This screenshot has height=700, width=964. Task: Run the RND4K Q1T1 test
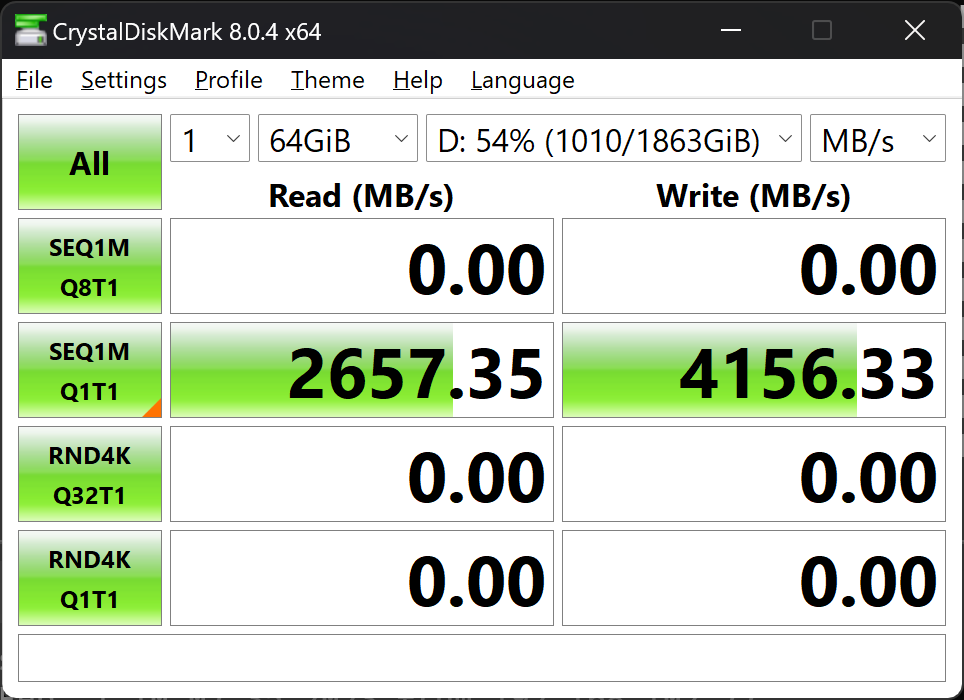pos(90,578)
